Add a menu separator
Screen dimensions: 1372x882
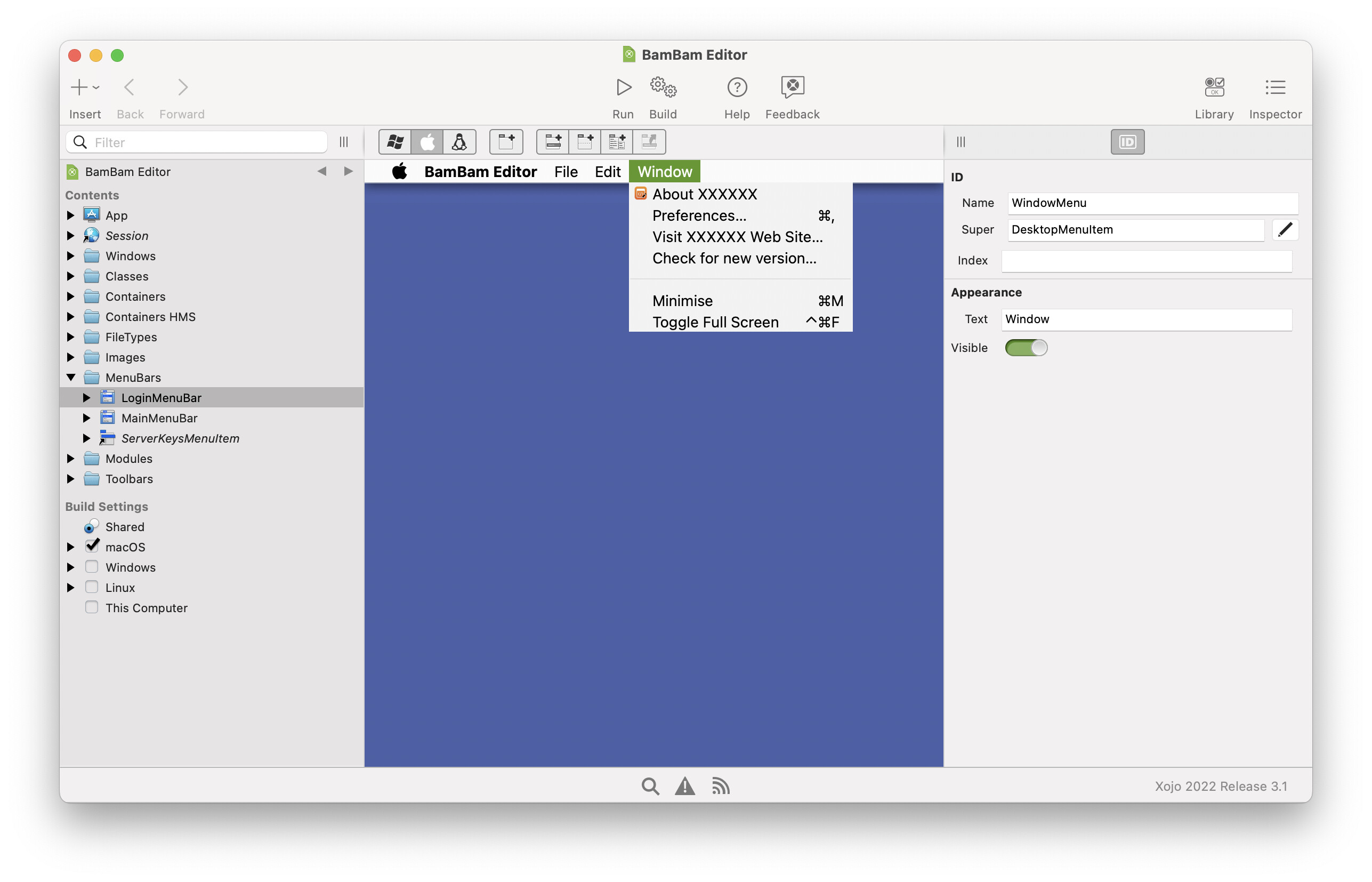pos(584,142)
